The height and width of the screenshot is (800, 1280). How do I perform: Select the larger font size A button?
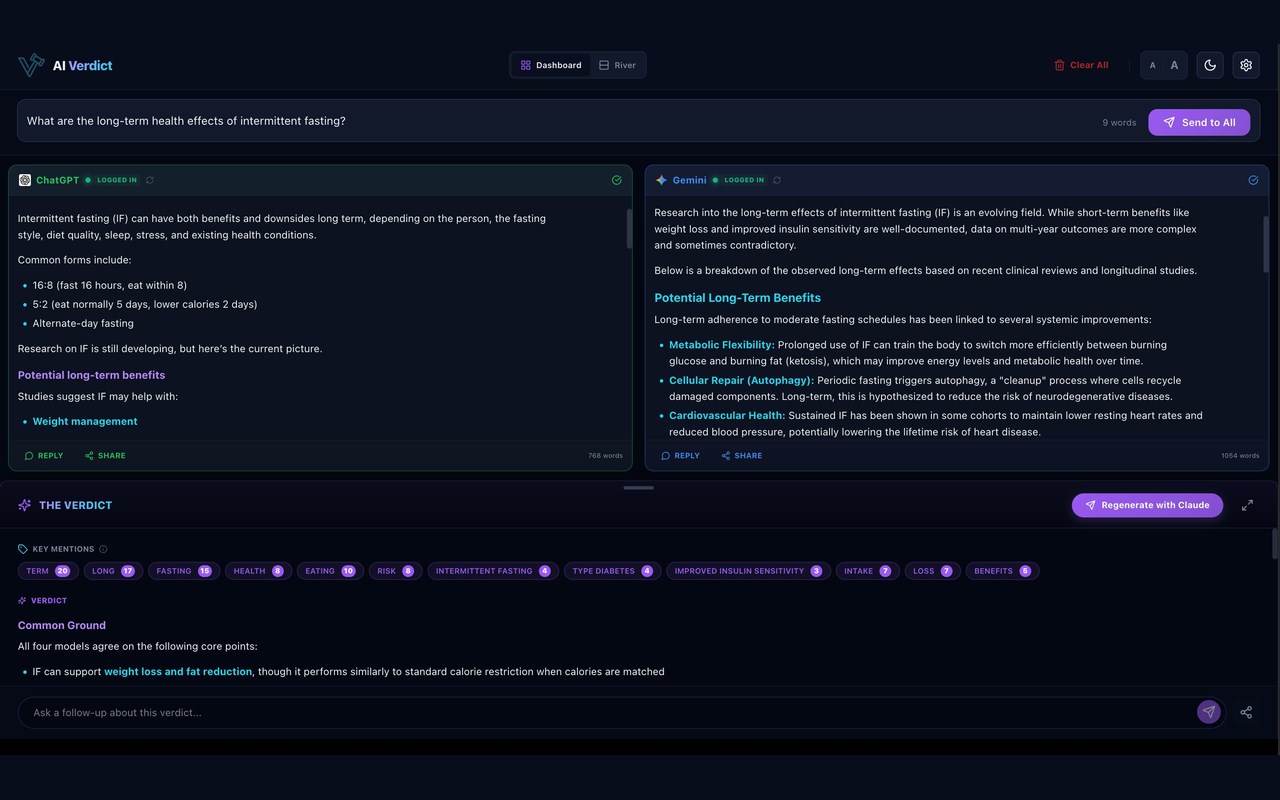click(1174, 65)
